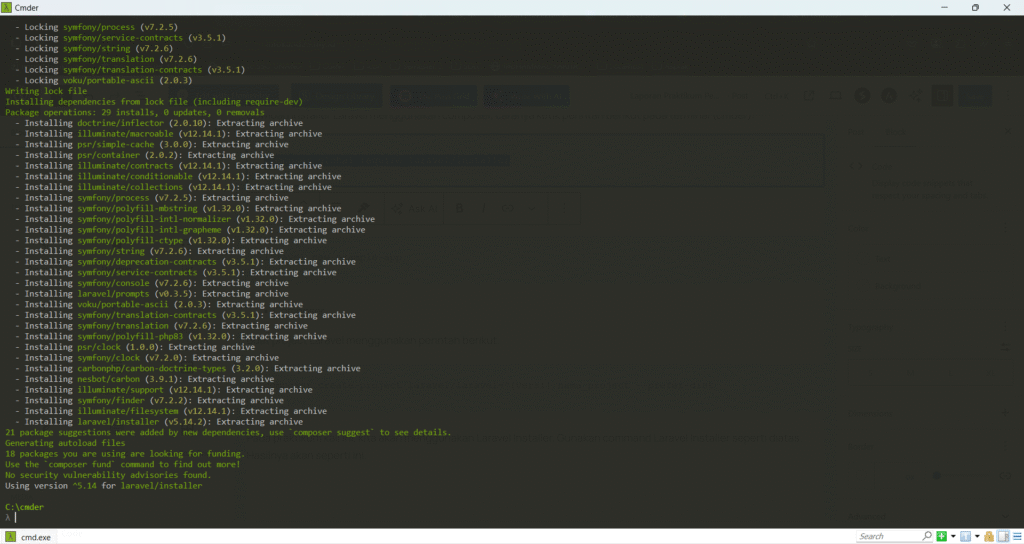Switch to the cmd.exe tab
Viewport: 1024px width, 544px height.
coord(36,537)
